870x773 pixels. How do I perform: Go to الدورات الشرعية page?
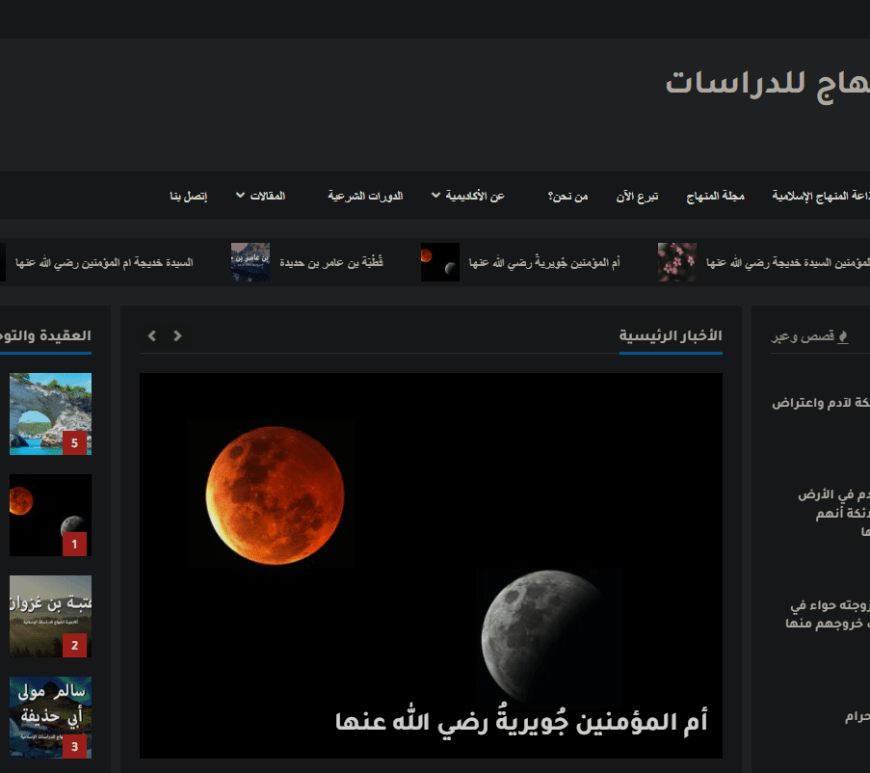point(365,196)
